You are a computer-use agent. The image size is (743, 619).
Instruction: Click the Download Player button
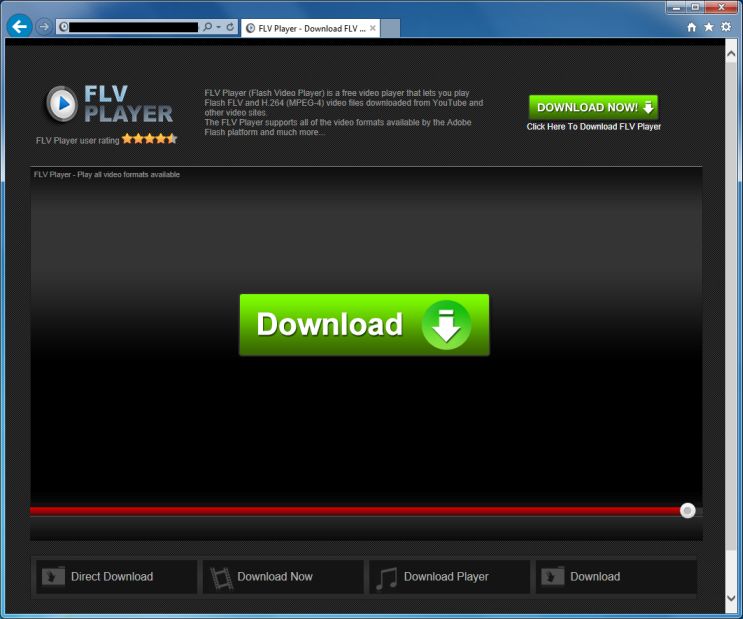[450, 577]
